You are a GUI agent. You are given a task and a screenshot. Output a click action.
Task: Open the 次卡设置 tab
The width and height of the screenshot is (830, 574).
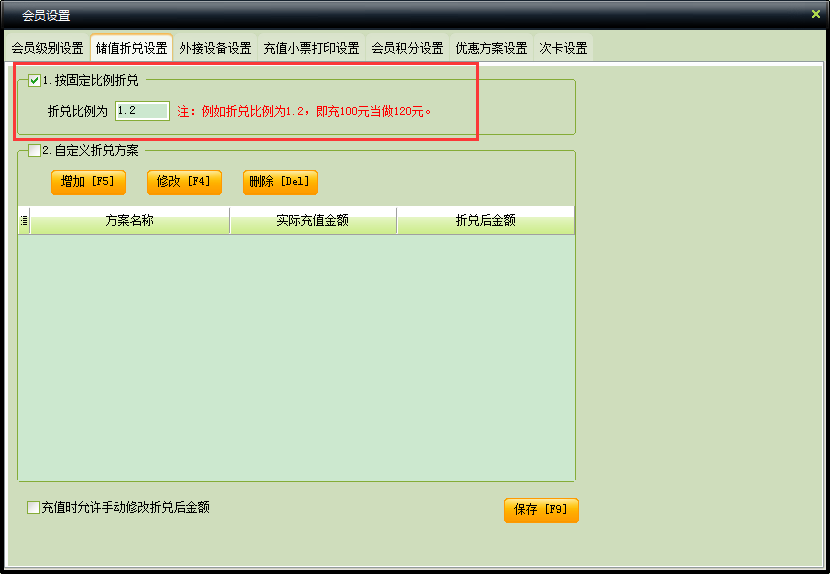click(563, 48)
